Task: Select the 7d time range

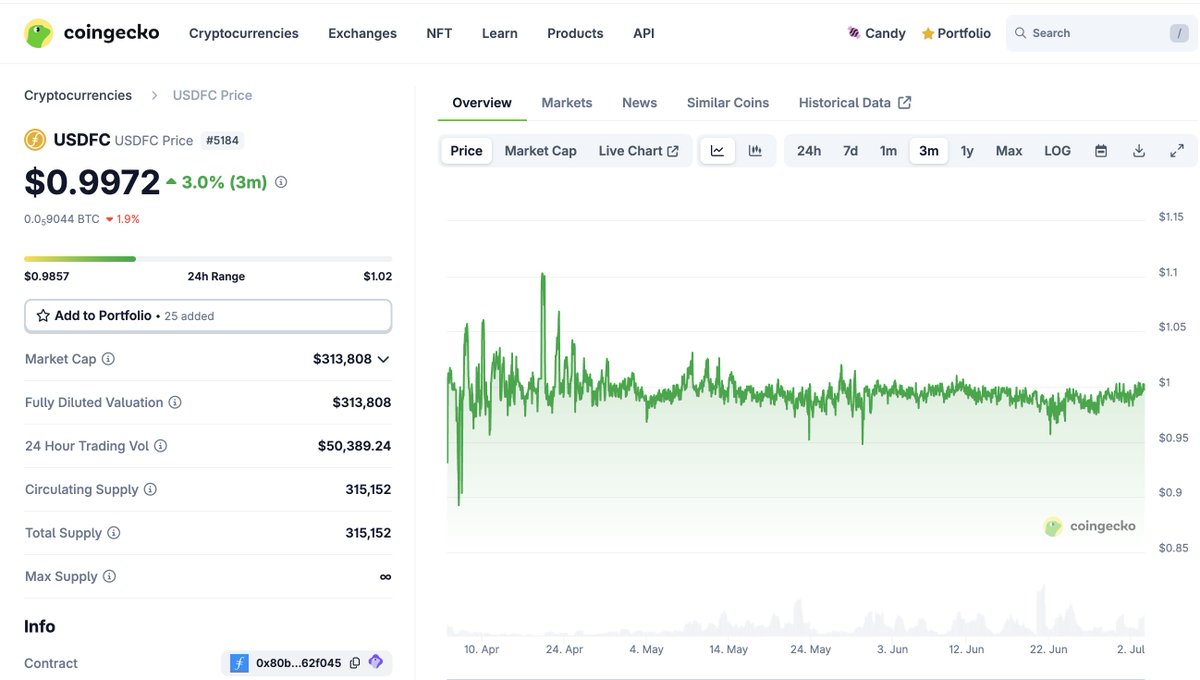Action: [850, 151]
